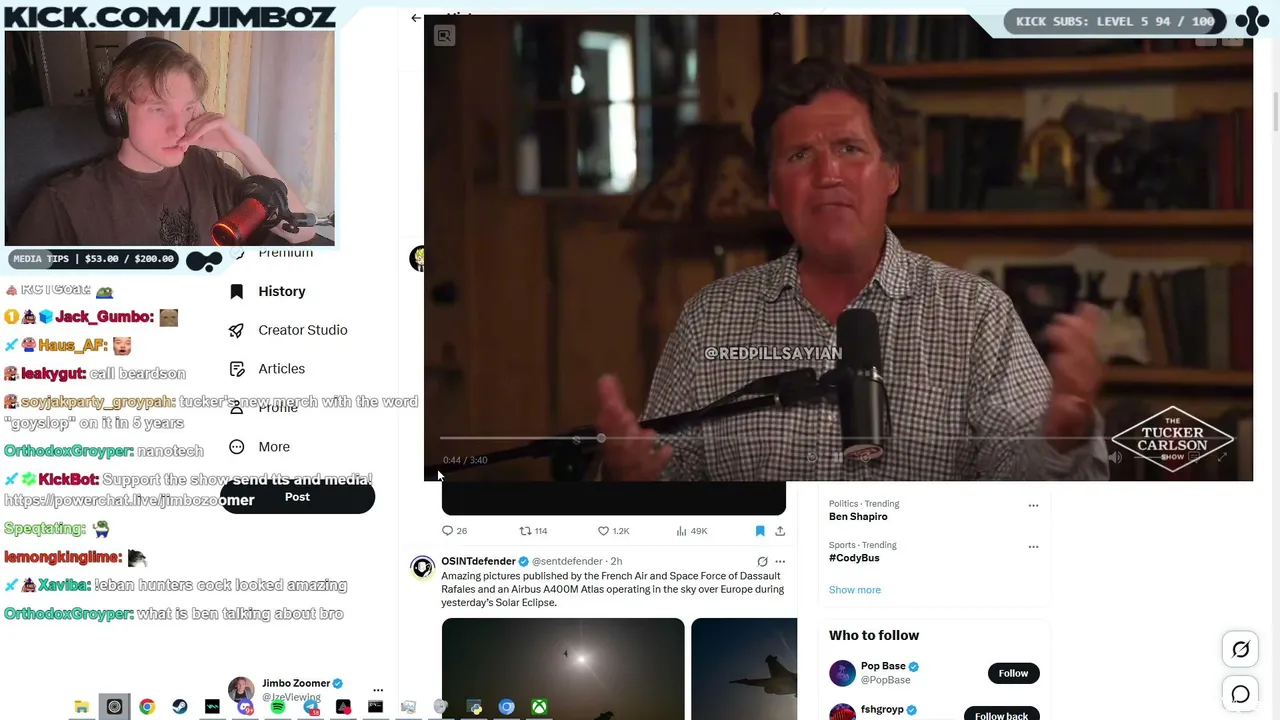Open image search icon on video corner
This screenshot has width=1280, height=720.
coord(444,36)
